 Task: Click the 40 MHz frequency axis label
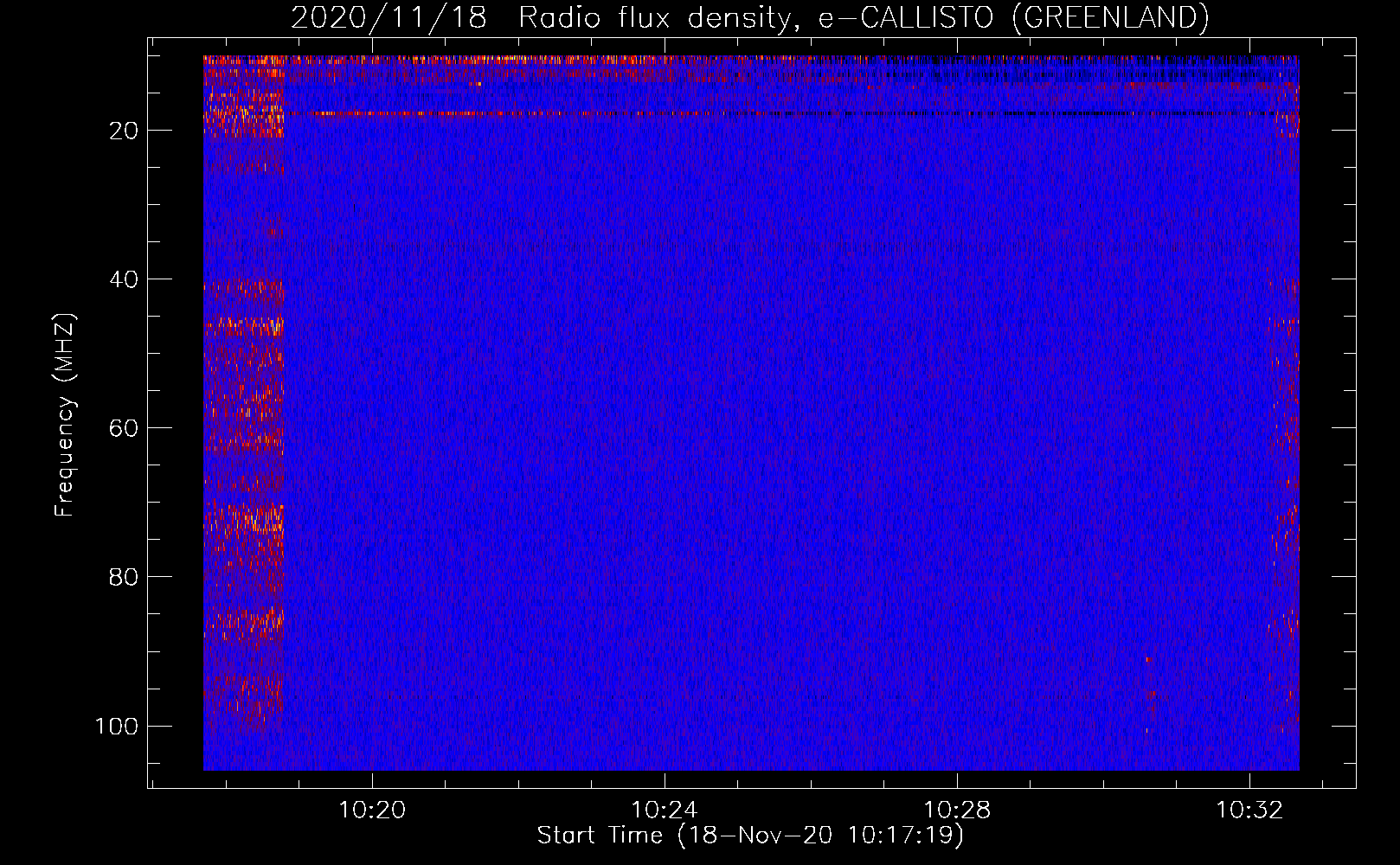click(x=124, y=279)
